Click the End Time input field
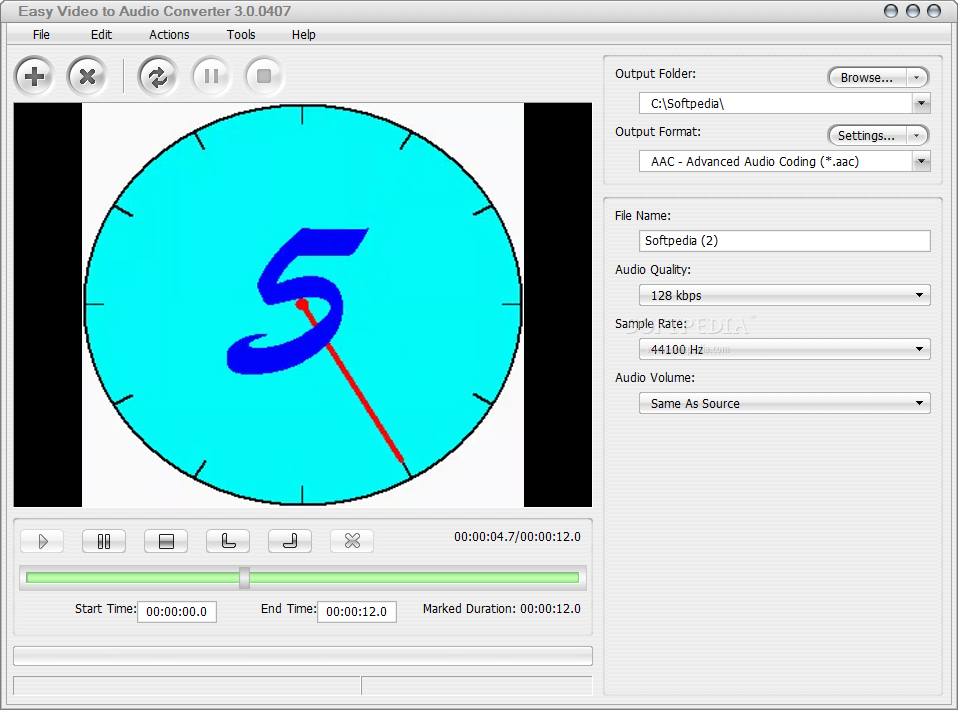Viewport: 958px width, 710px height. 357,612
